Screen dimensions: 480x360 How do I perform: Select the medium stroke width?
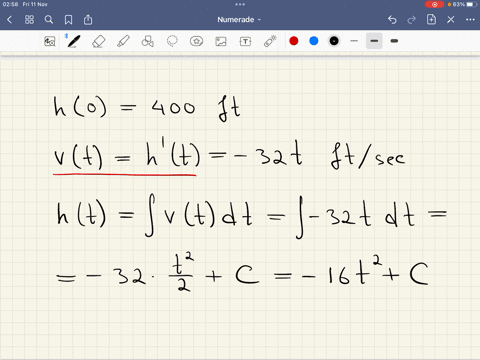pos(374,41)
